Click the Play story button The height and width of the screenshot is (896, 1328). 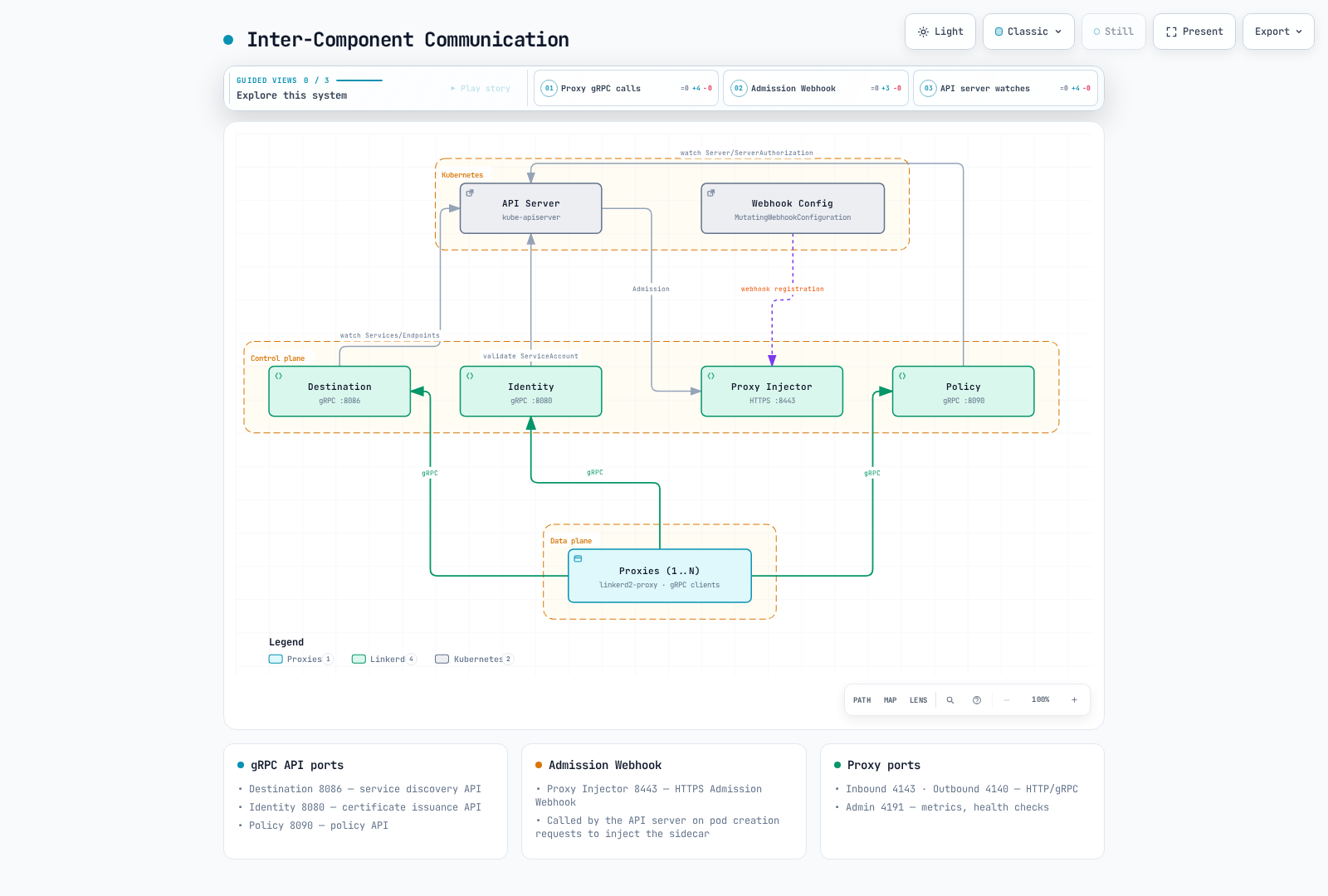click(x=481, y=88)
